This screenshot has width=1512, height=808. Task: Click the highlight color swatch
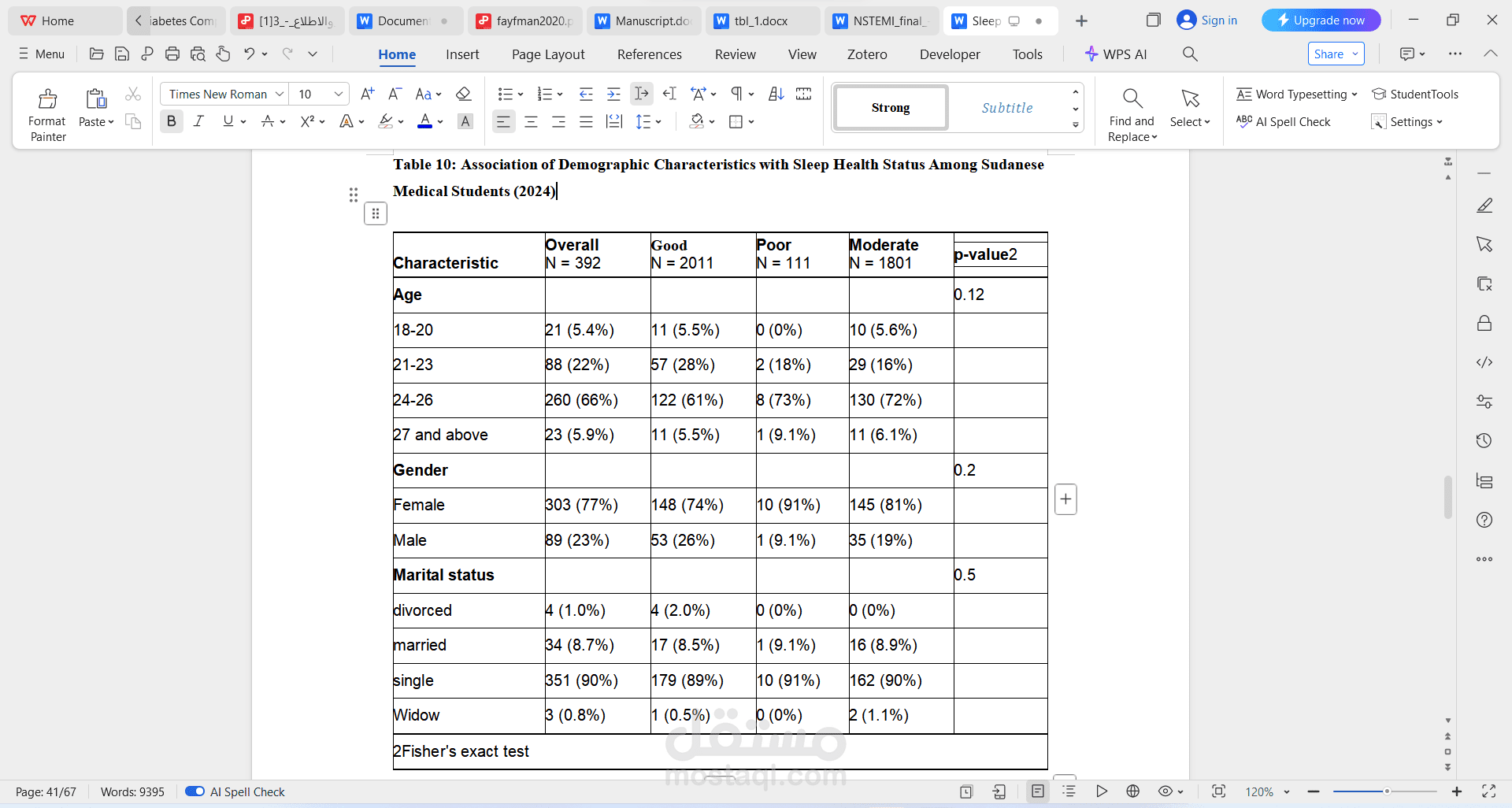click(x=386, y=121)
